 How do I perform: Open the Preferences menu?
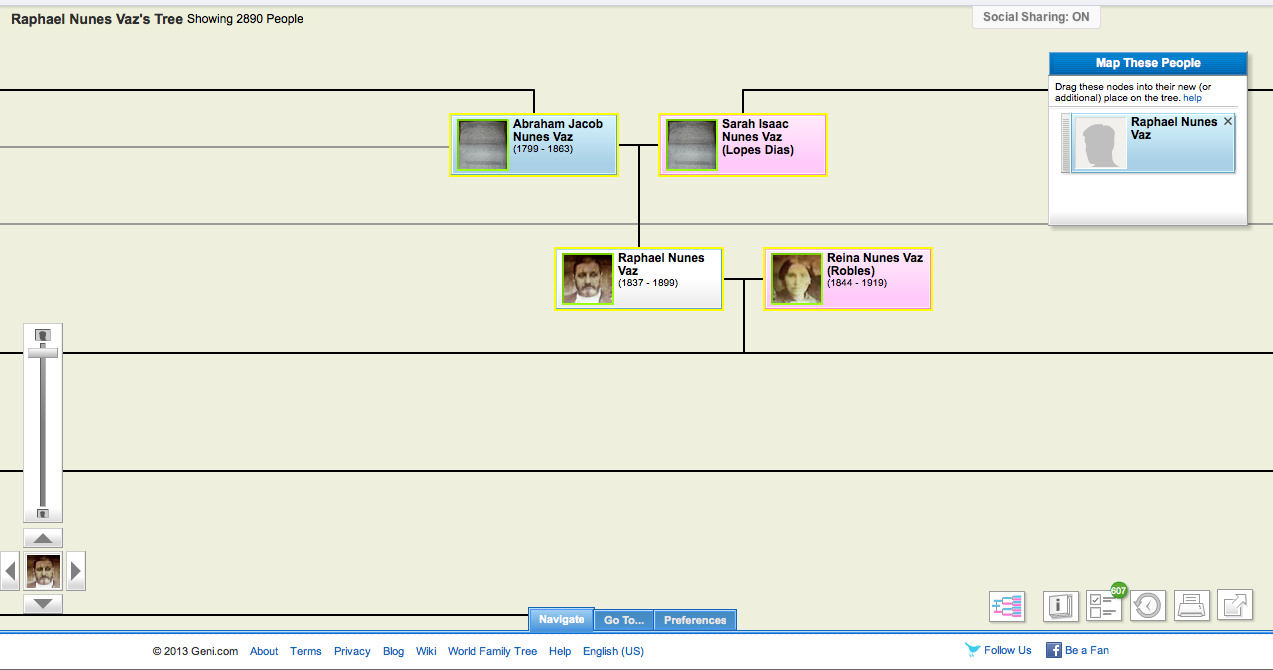point(694,620)
